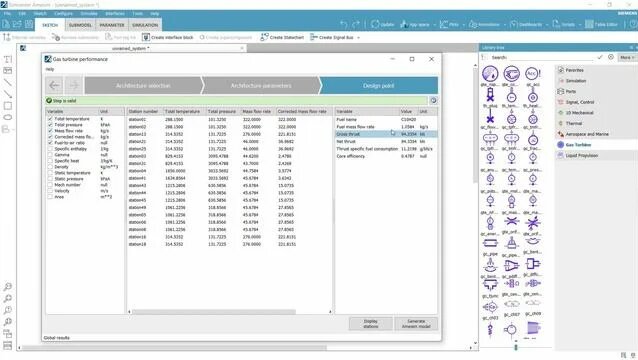Enable the Specific enthalpy checkbox
This screenshot has width=638, height=360.
pos(50,149)
